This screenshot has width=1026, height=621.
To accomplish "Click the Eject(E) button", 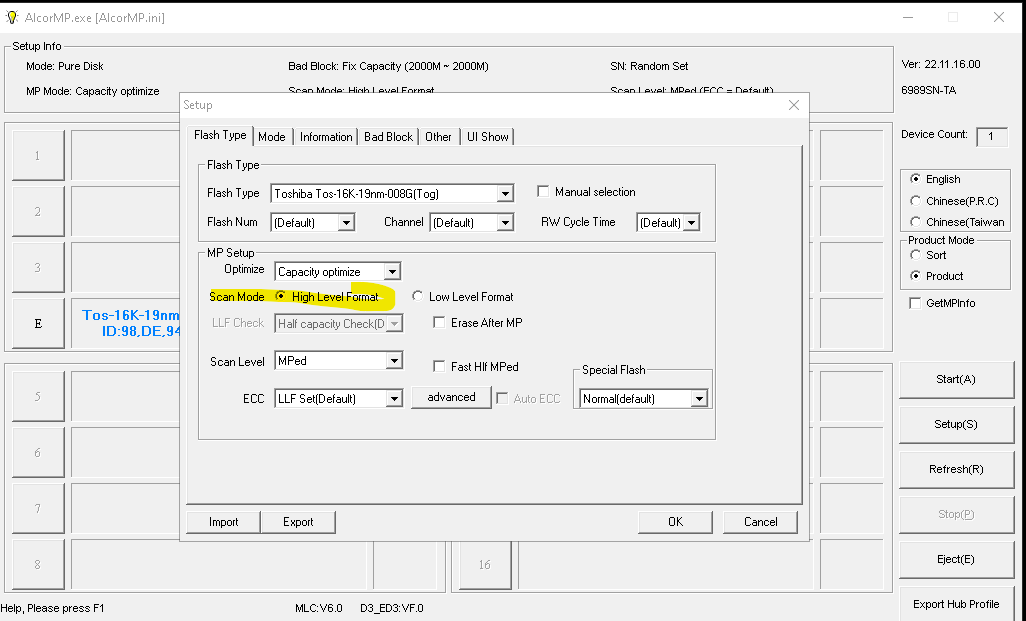I will [955, 559].
